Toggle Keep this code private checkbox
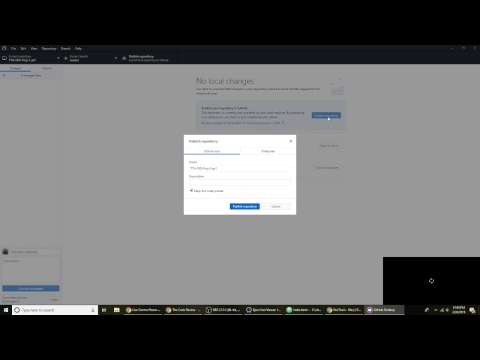Viewport: 480px width, 360px height. [x=191, y=191]
